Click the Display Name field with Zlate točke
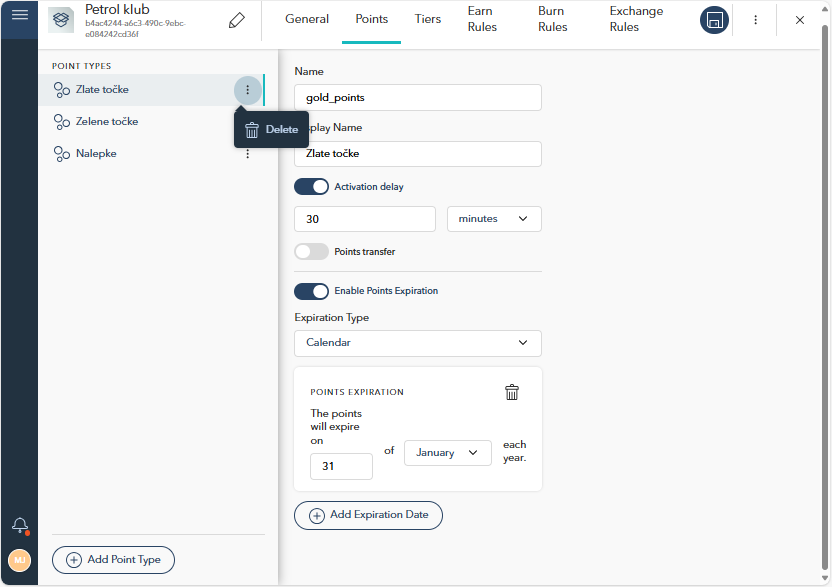This screenshot has height=587, width=832. coord(418,154)
